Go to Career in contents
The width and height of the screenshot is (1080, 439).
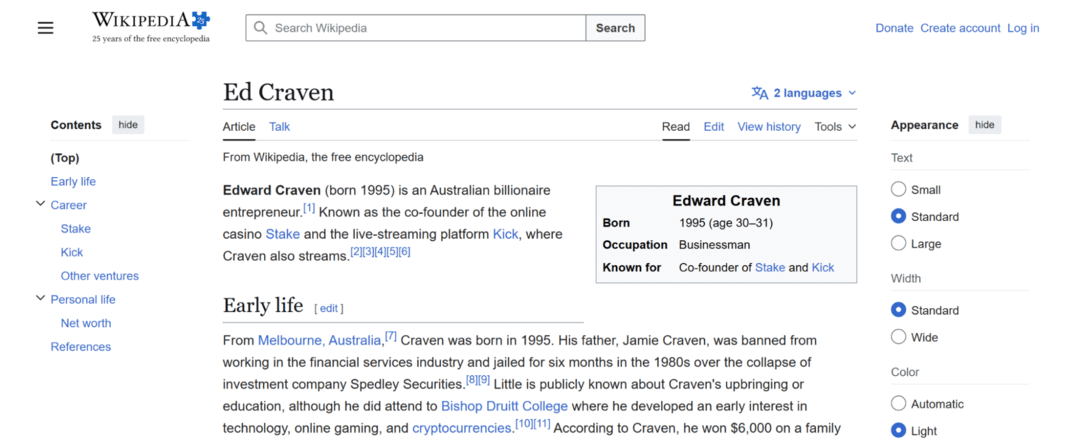click(x=69, y=205)
